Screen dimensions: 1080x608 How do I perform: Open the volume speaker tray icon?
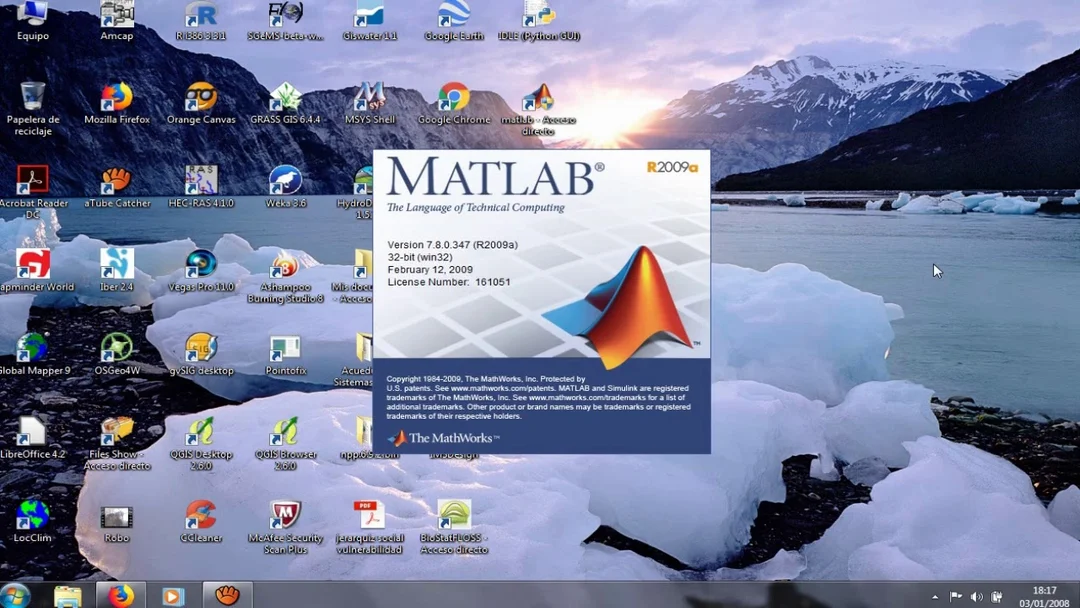(x=977, y=596)
